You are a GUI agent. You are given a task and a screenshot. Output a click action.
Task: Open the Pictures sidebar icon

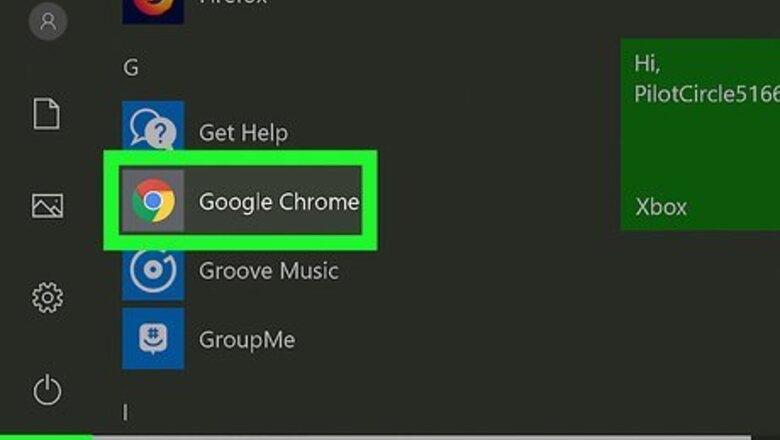pyautogui.click(x=47, y=206)
